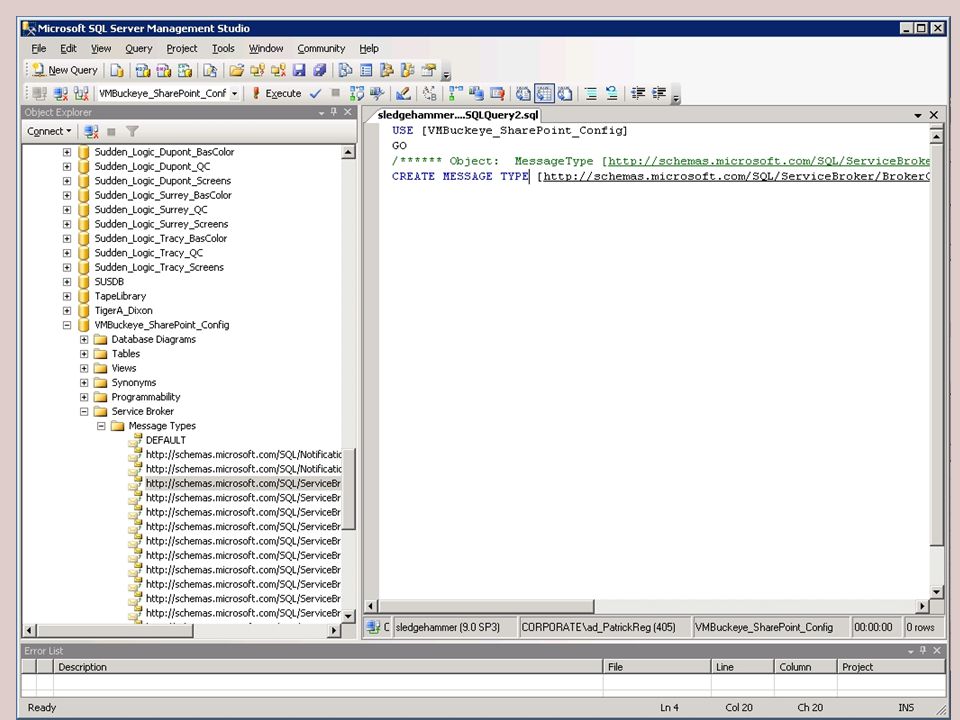960x720 pixels.
Task: Open a new Analysis Services MDX Query
Action: (x=143, y=70)
